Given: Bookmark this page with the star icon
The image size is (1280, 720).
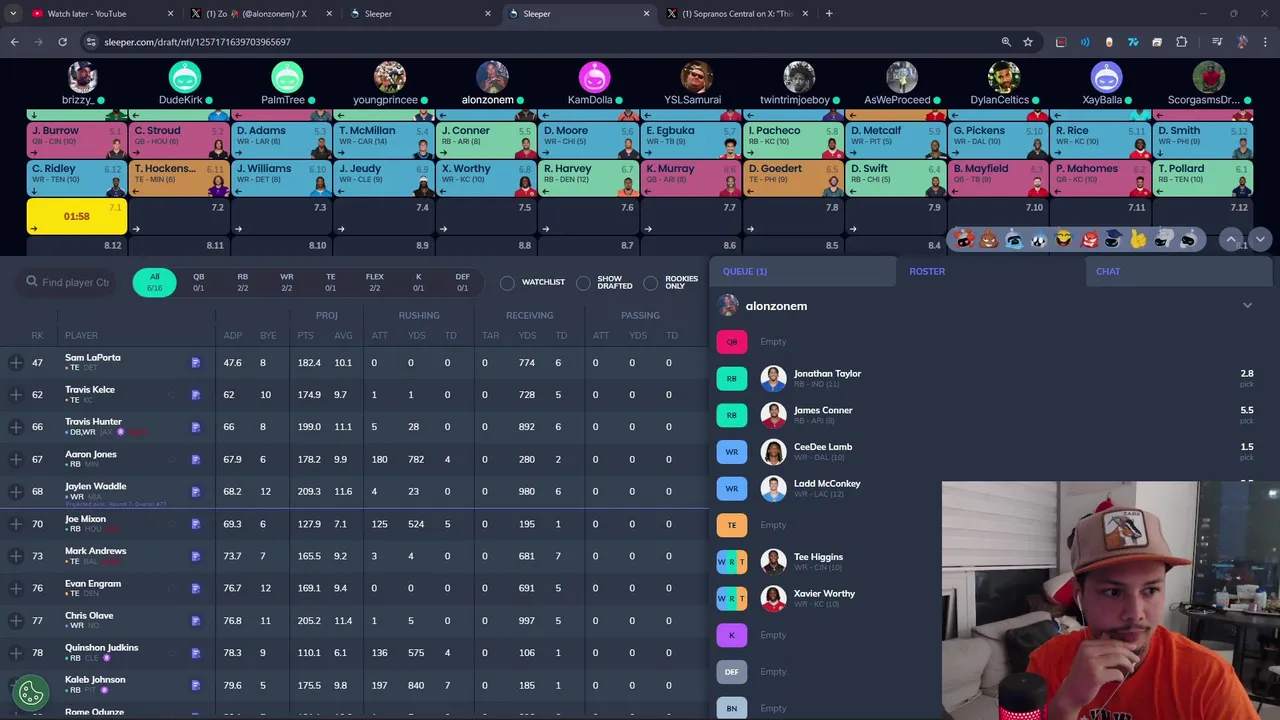Looking at the screenshot, I should tap(1028, 42).
